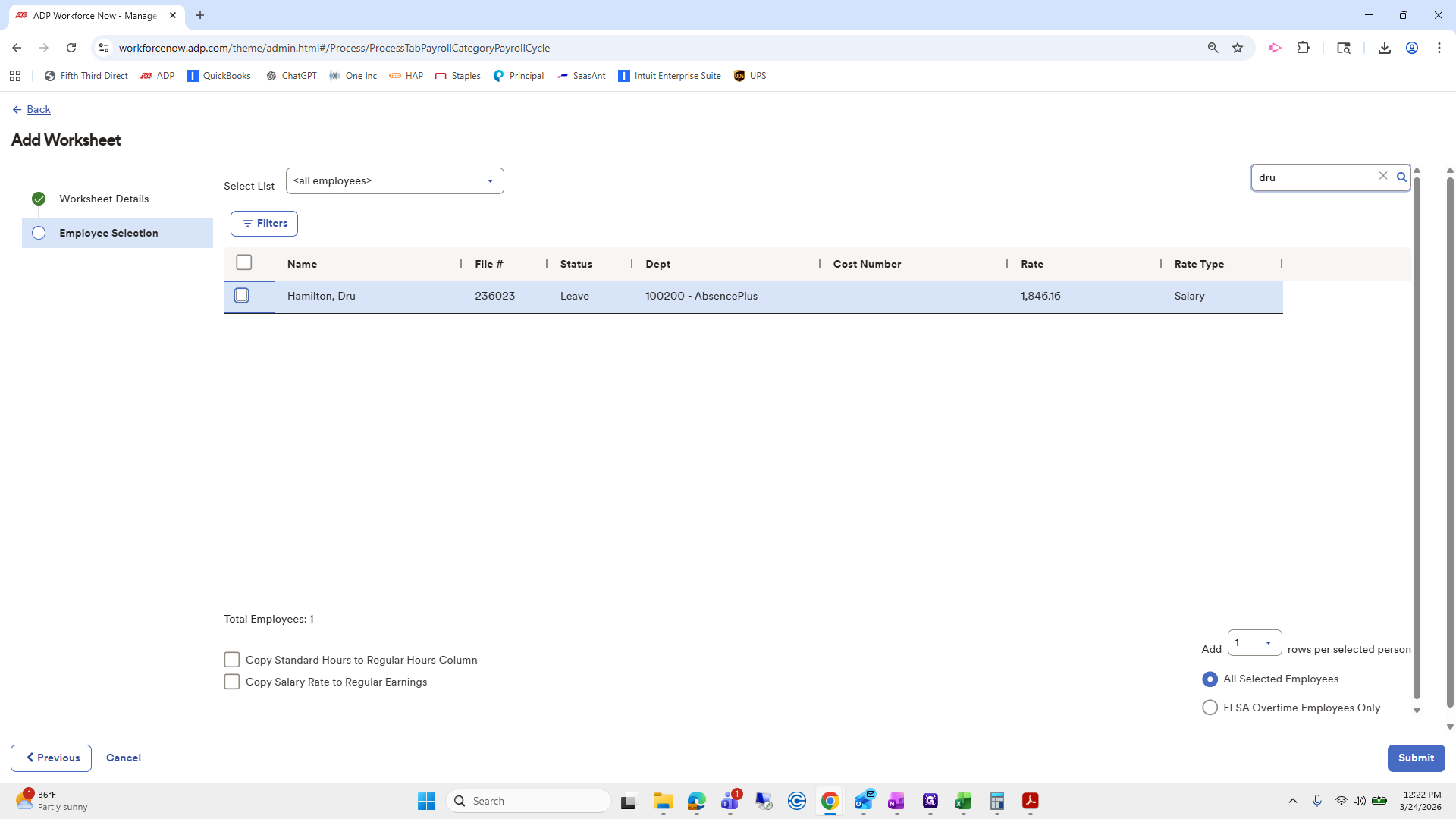
Task: Open browser downloads icon
Action: coord(1384,48)
